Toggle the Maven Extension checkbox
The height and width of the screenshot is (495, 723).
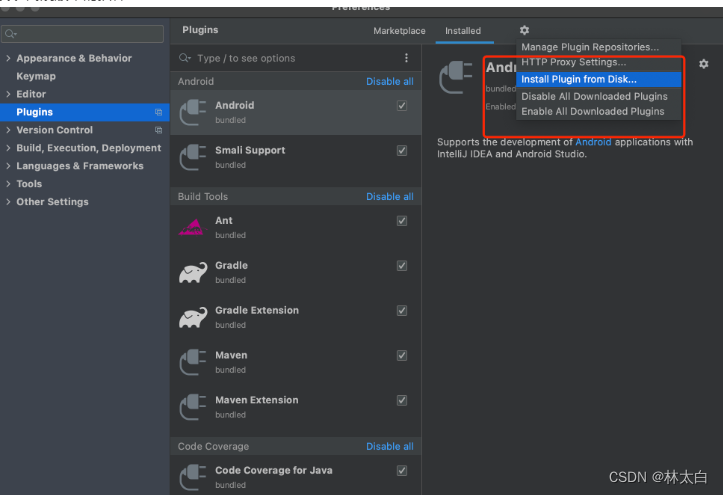402,400
